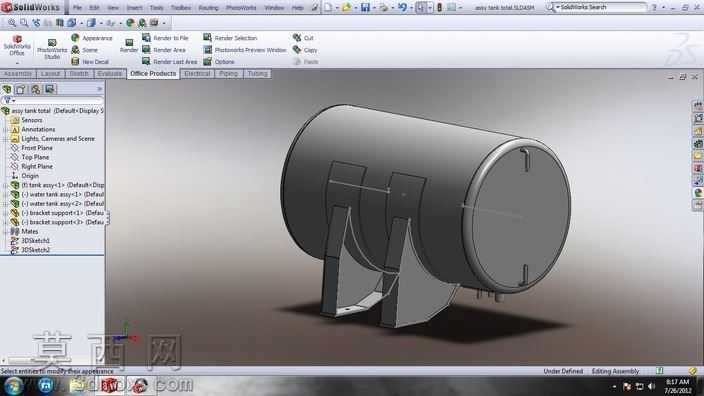
Task: Click SolidWorks icon in Windows taskbar
Action: (110, 386)
